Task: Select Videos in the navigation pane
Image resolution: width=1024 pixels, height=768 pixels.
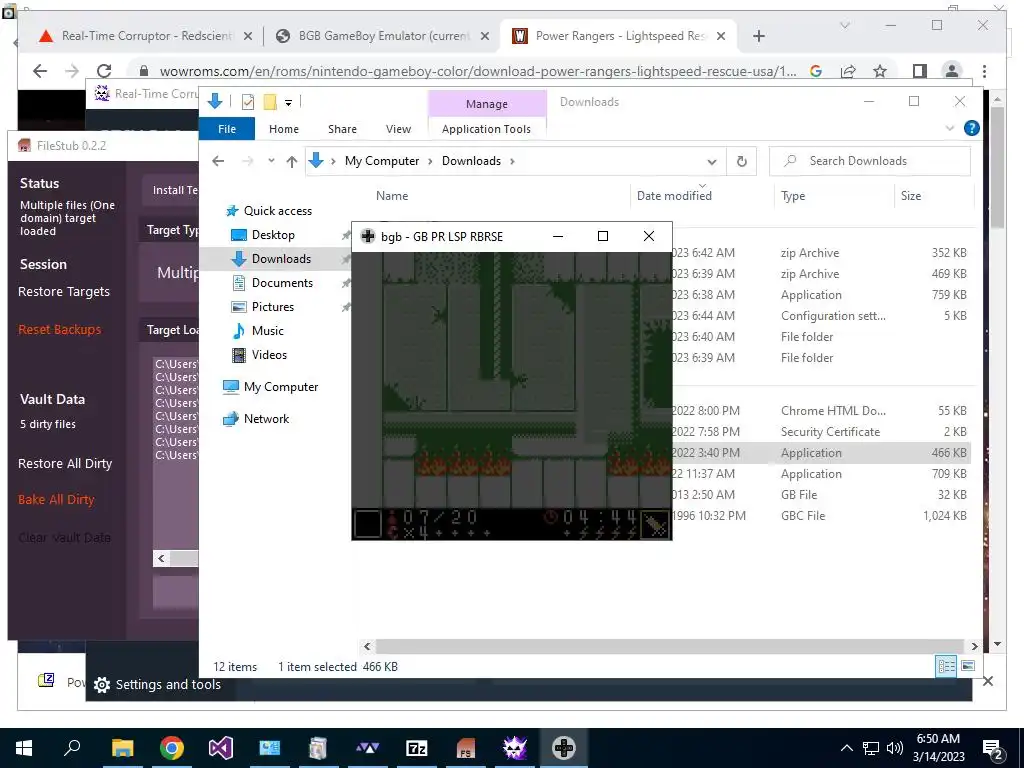Action: 269,355
